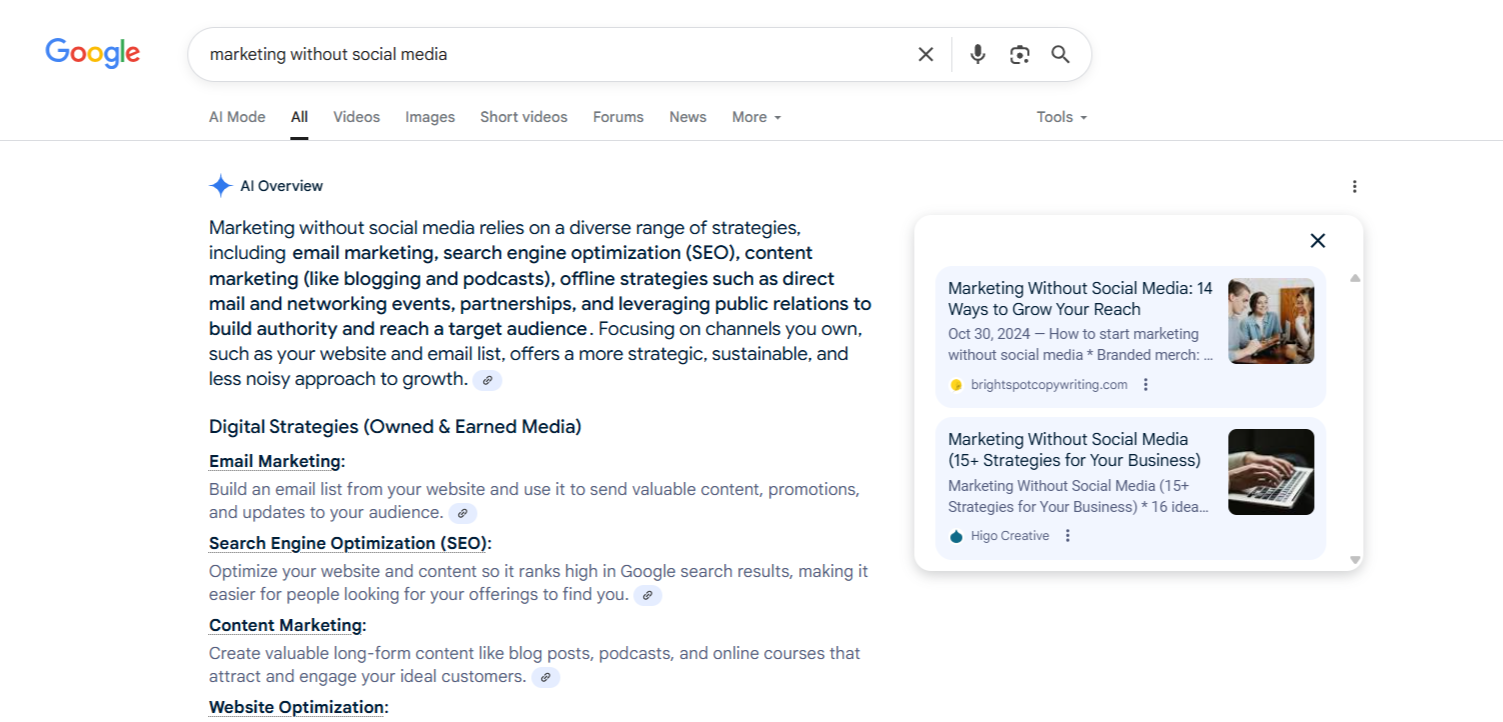Screen dimensions: 1503x722
Task: Click the typing-hands thumbnail on the Higo Creative card
Action: click(x=1271, y=471)
